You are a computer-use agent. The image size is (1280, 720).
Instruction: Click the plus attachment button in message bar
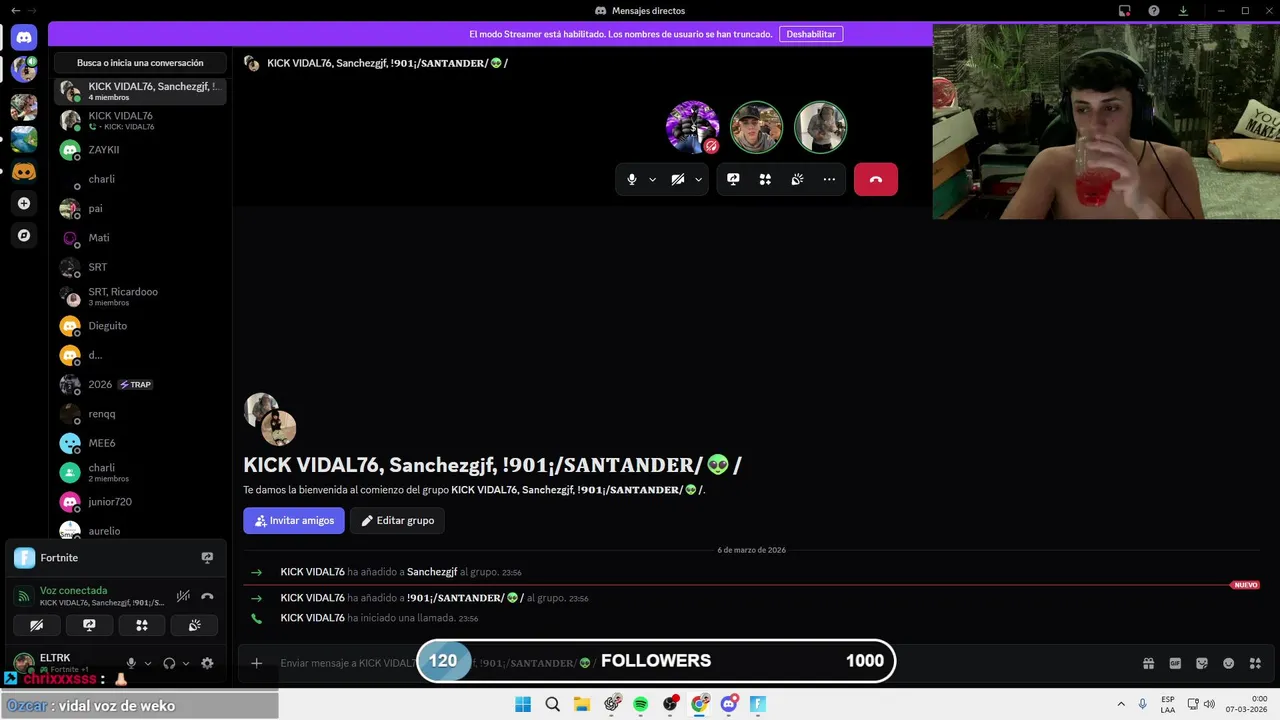tap(256, 662)
